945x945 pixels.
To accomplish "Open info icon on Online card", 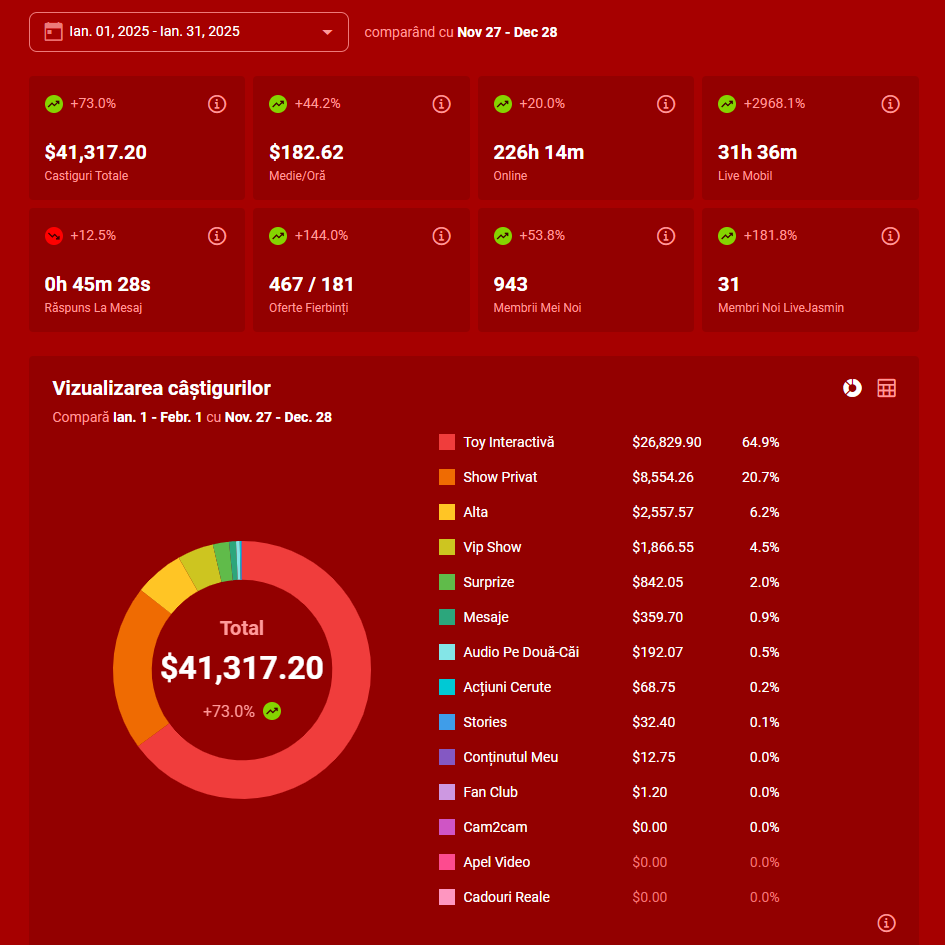I will 665,104.
